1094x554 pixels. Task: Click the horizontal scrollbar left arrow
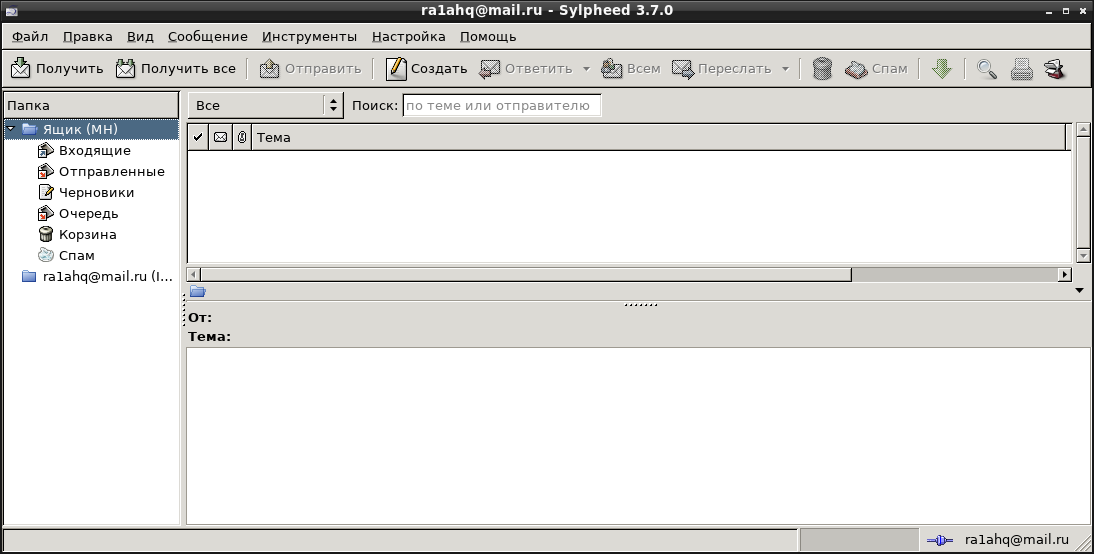(x=194, y=274)
